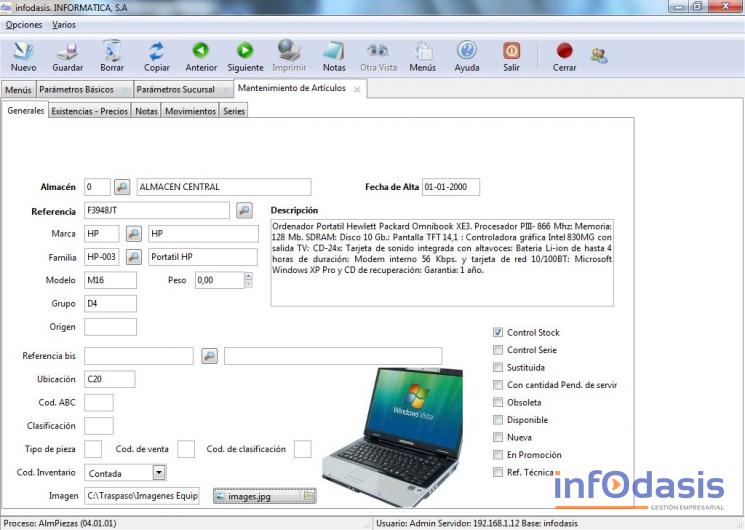Click the Peso spinner arrows
The width and height of the screenshot is (745, 530).
coord(248,281)
